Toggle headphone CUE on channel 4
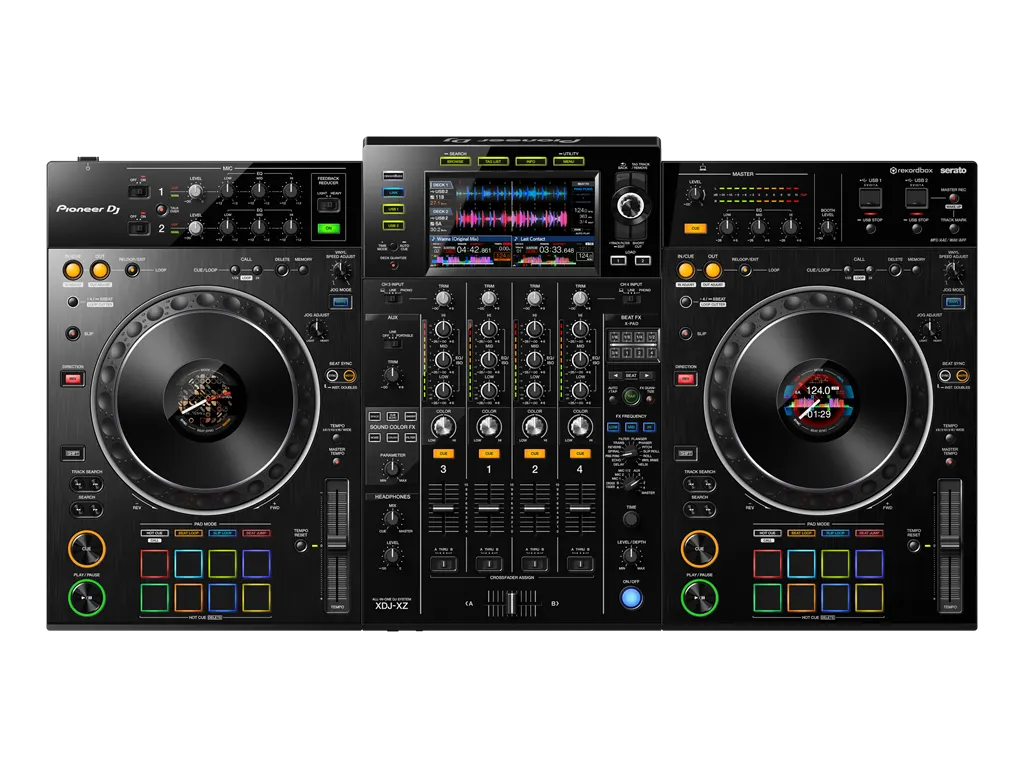 pos(580,453)
